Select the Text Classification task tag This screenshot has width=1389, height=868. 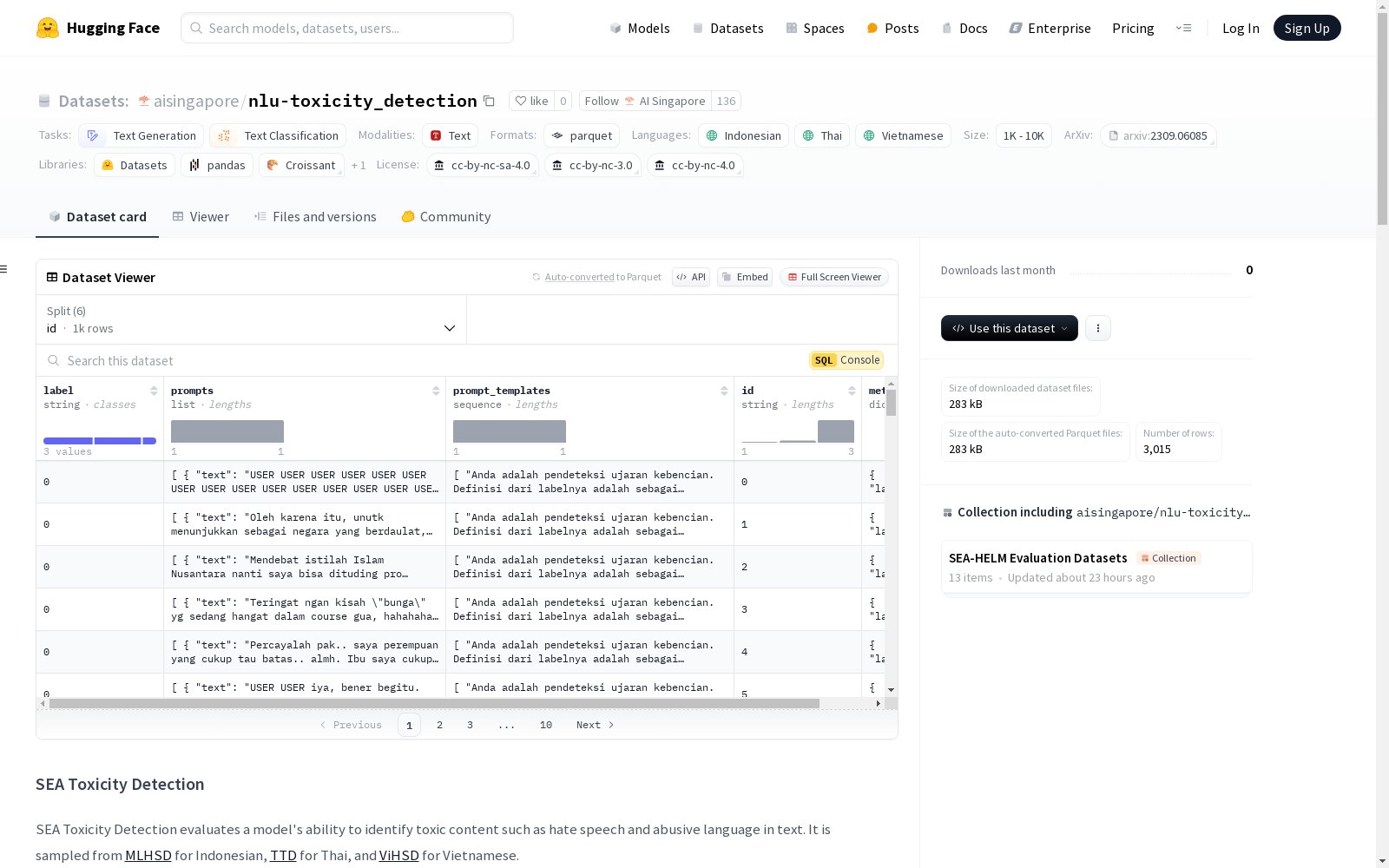278,135
